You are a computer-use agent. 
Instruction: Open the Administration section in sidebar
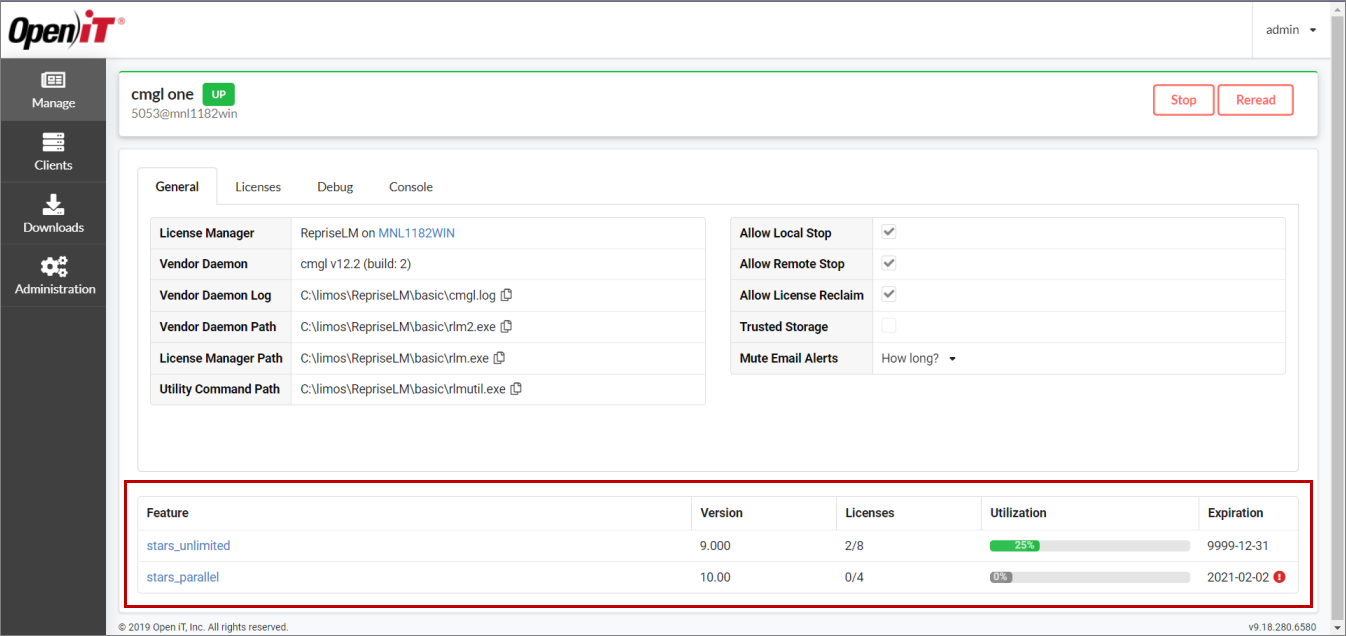coord(53,276)
